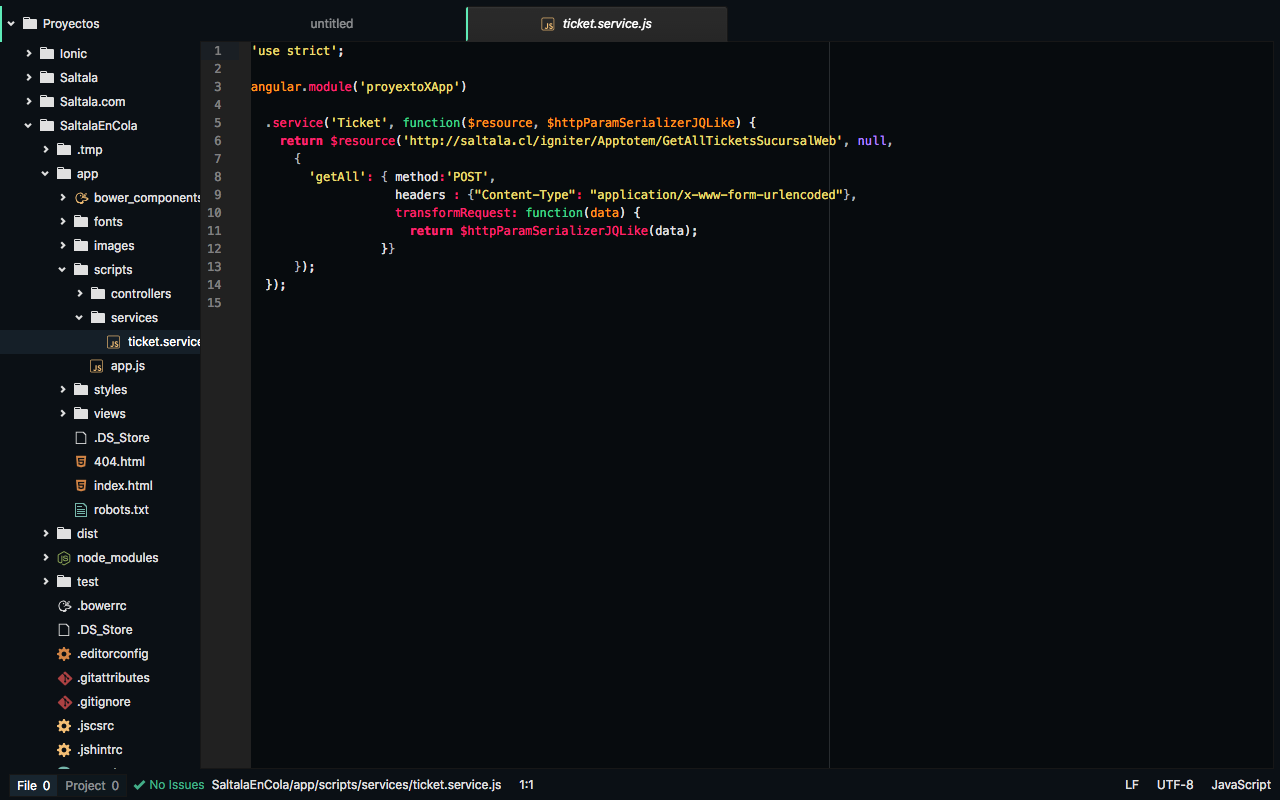Image resolution: width=1280 pixels, height=800 pixels.
Task: Expand the dist folder chevron
Action: coord(45,533)
